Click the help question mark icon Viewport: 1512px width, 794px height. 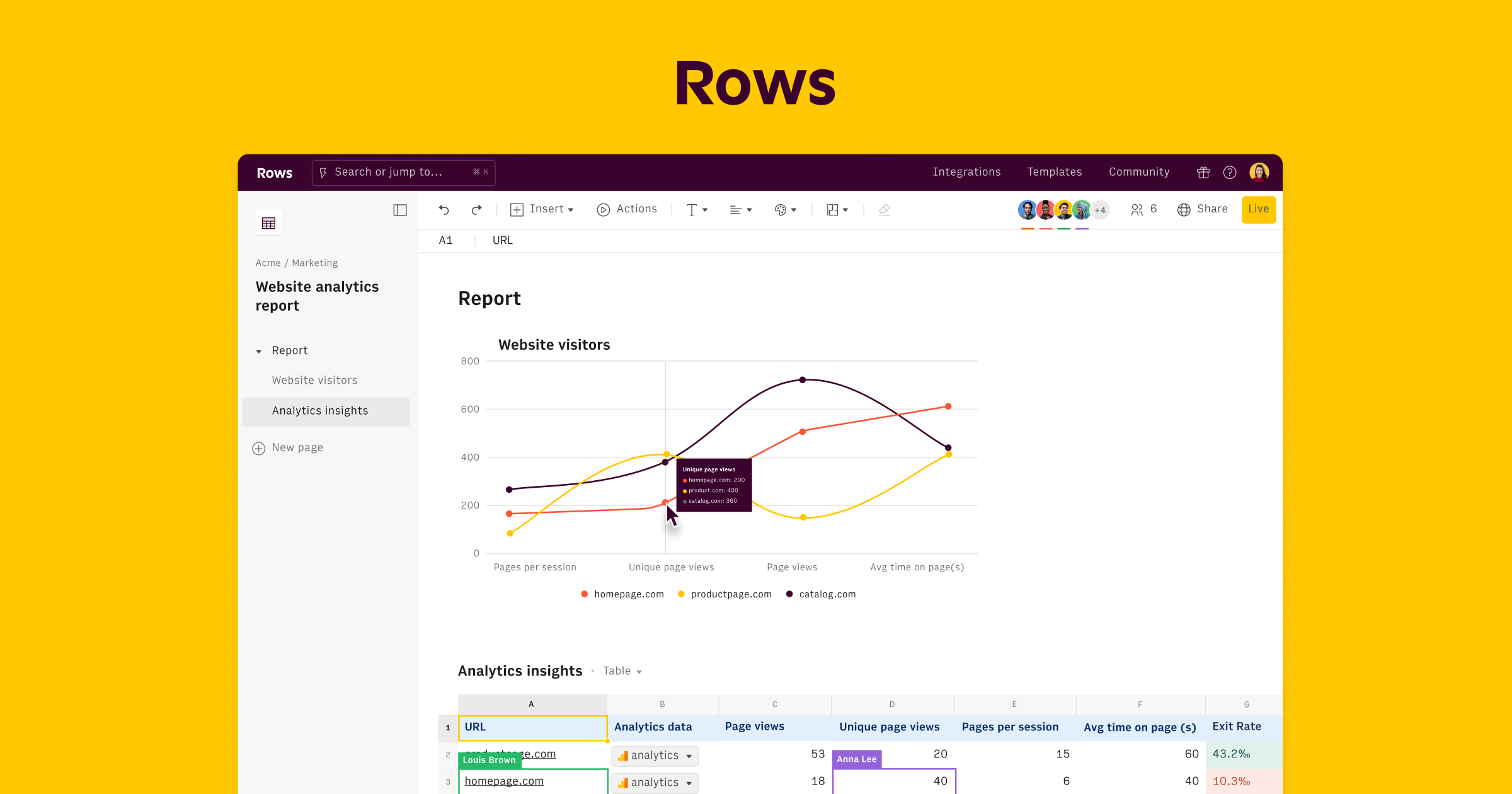click(x=1229, y=172)
